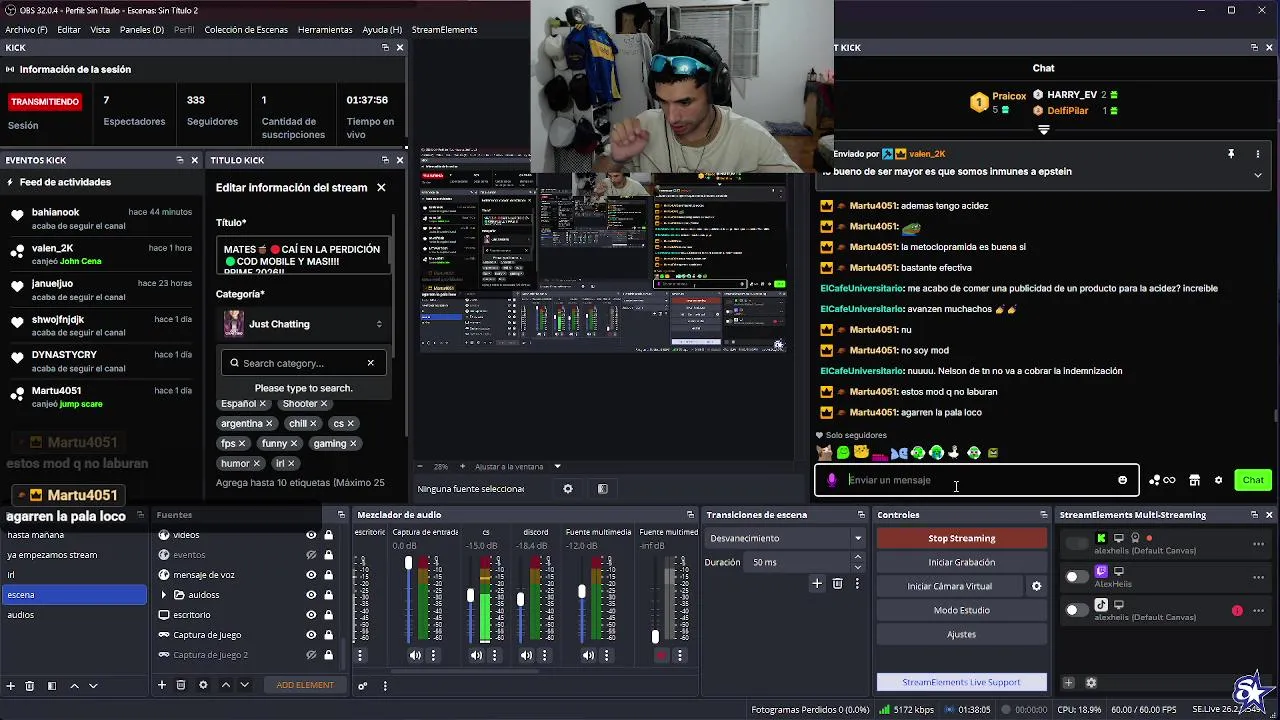Image resolution: width=1280 pixels, height=720 pixels.
Task: Expand chat leaderboard arrow below Praicox
Action: [x=1044, y=130]
